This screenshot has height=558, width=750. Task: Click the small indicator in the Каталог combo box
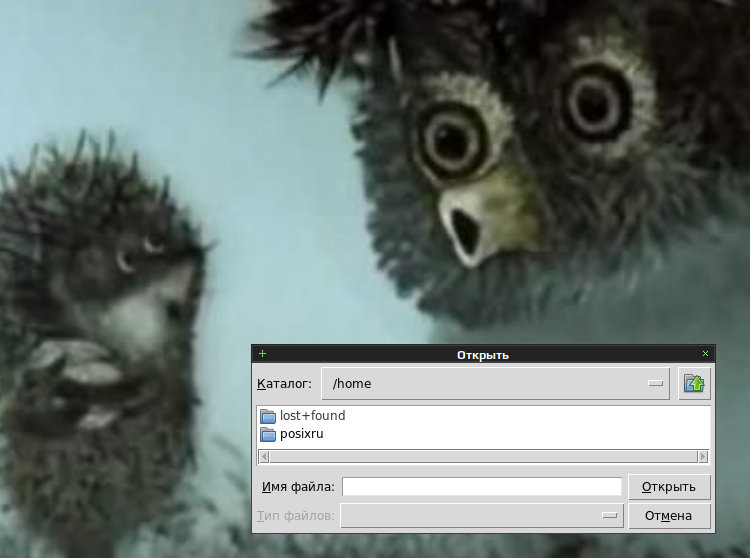(x=655, y=383)
